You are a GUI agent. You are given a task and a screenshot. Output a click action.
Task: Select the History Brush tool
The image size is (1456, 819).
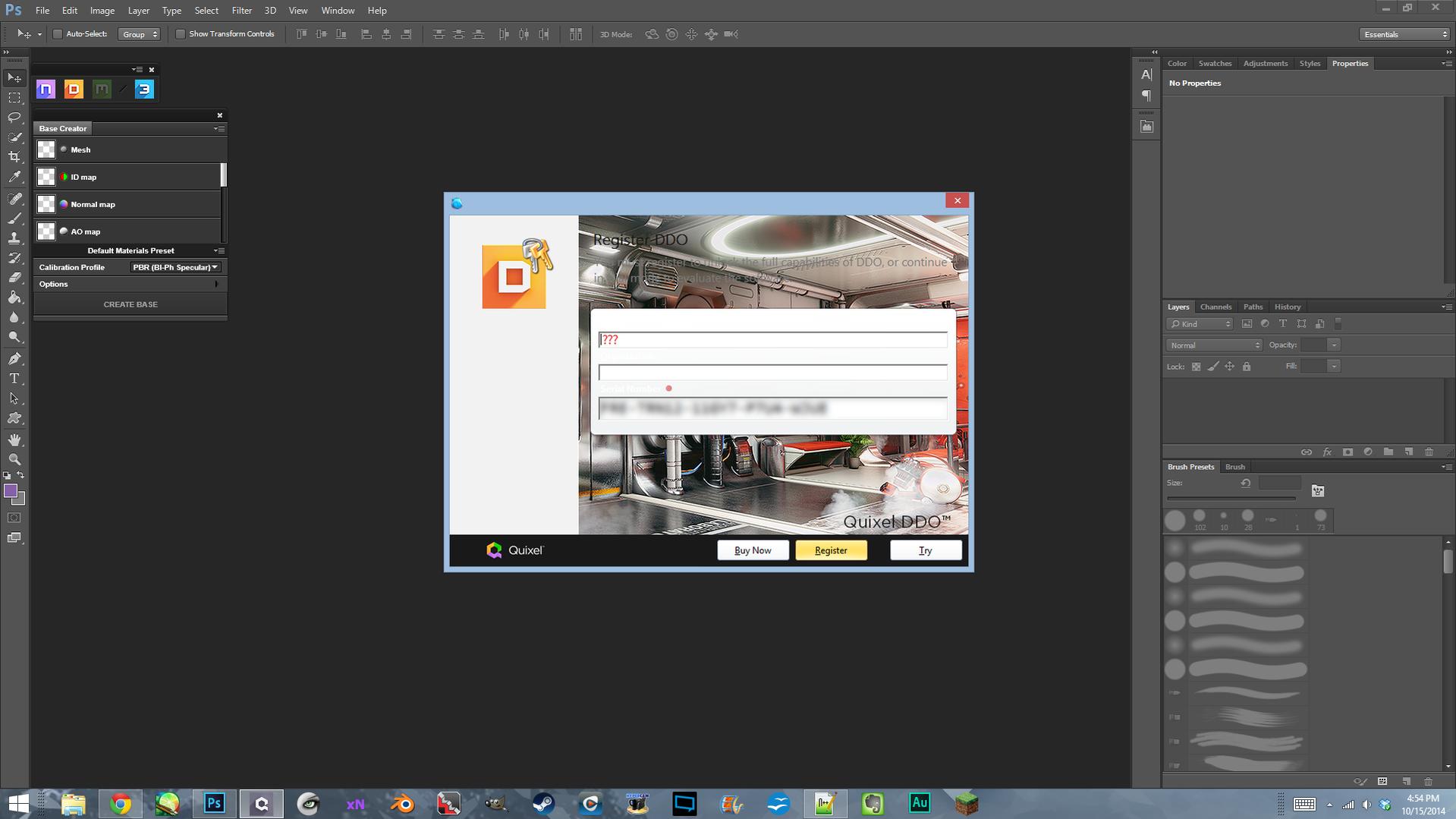pos(14,258)
